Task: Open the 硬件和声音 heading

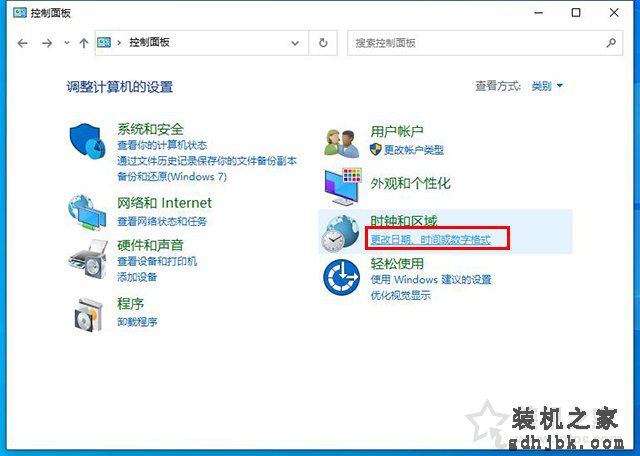Action: click(x=150, y=245)
